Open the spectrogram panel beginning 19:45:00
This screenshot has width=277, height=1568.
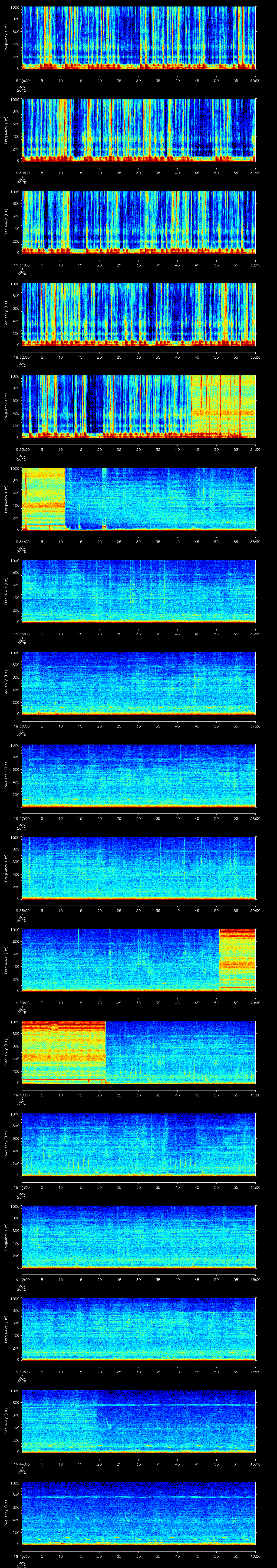click(x=139, y=1513)
